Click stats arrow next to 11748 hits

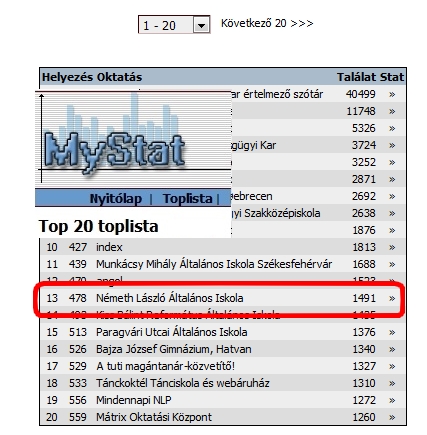tap(392, 112)
